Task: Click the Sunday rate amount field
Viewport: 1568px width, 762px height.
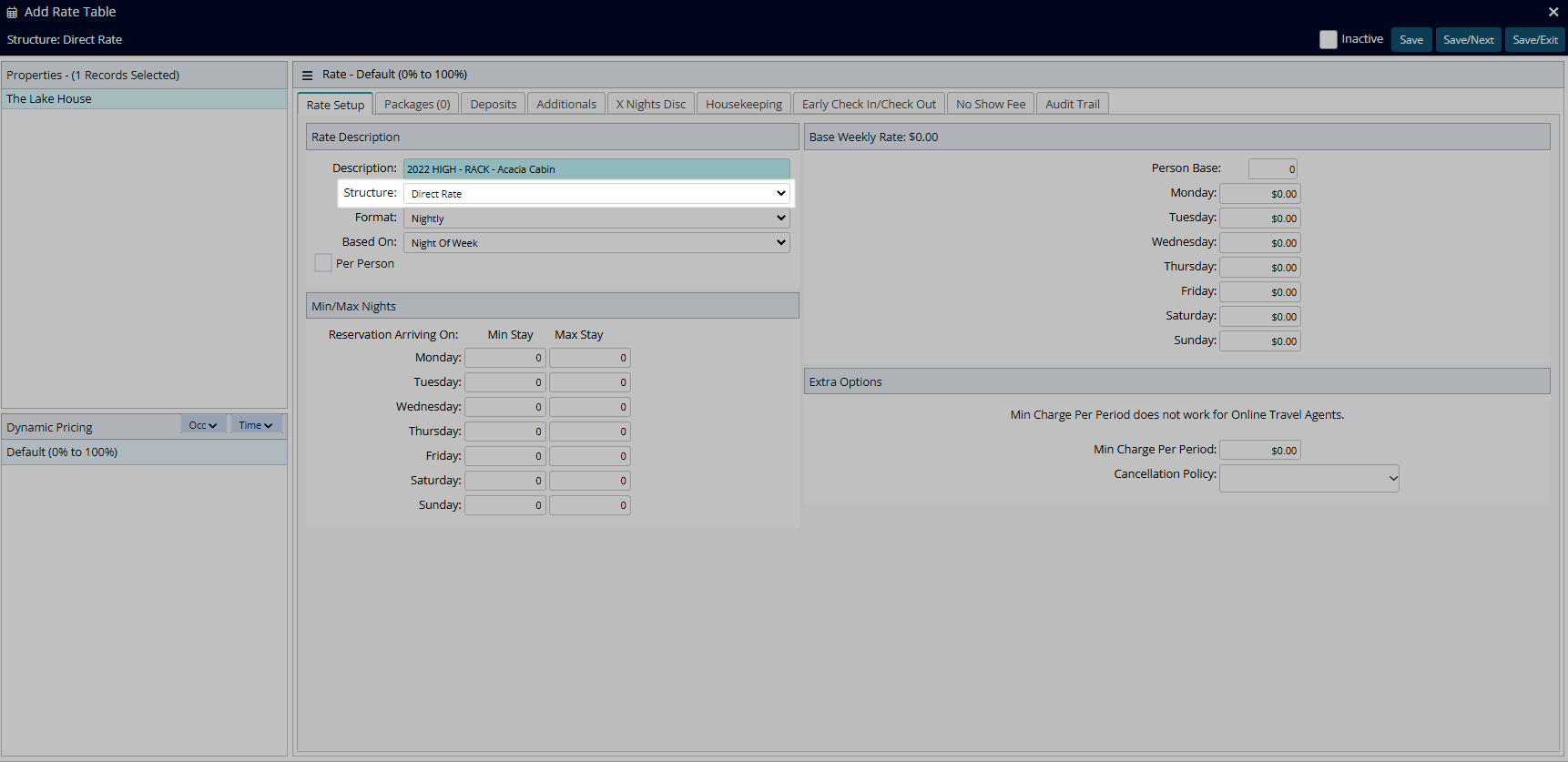Action: click(x=1260, y=340)
